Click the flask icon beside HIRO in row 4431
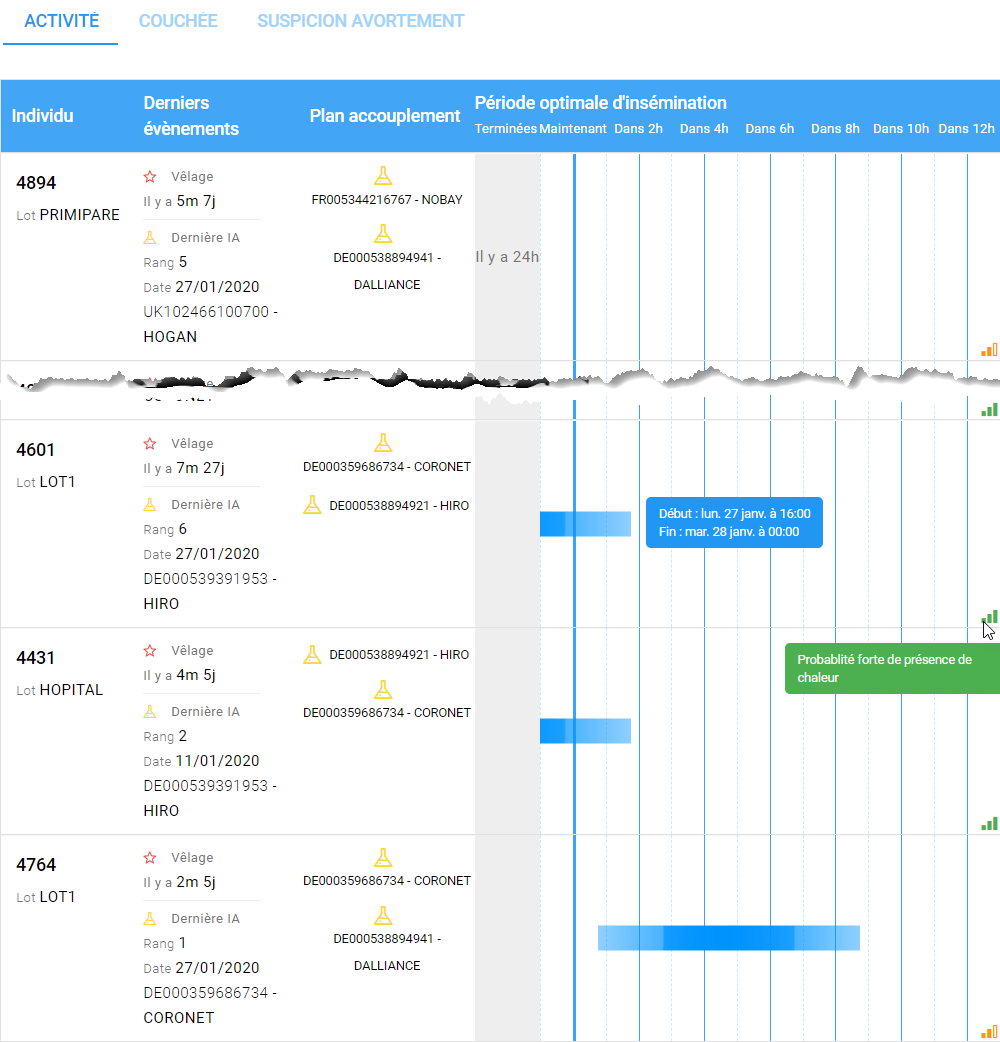 click(x=312, y=655)
